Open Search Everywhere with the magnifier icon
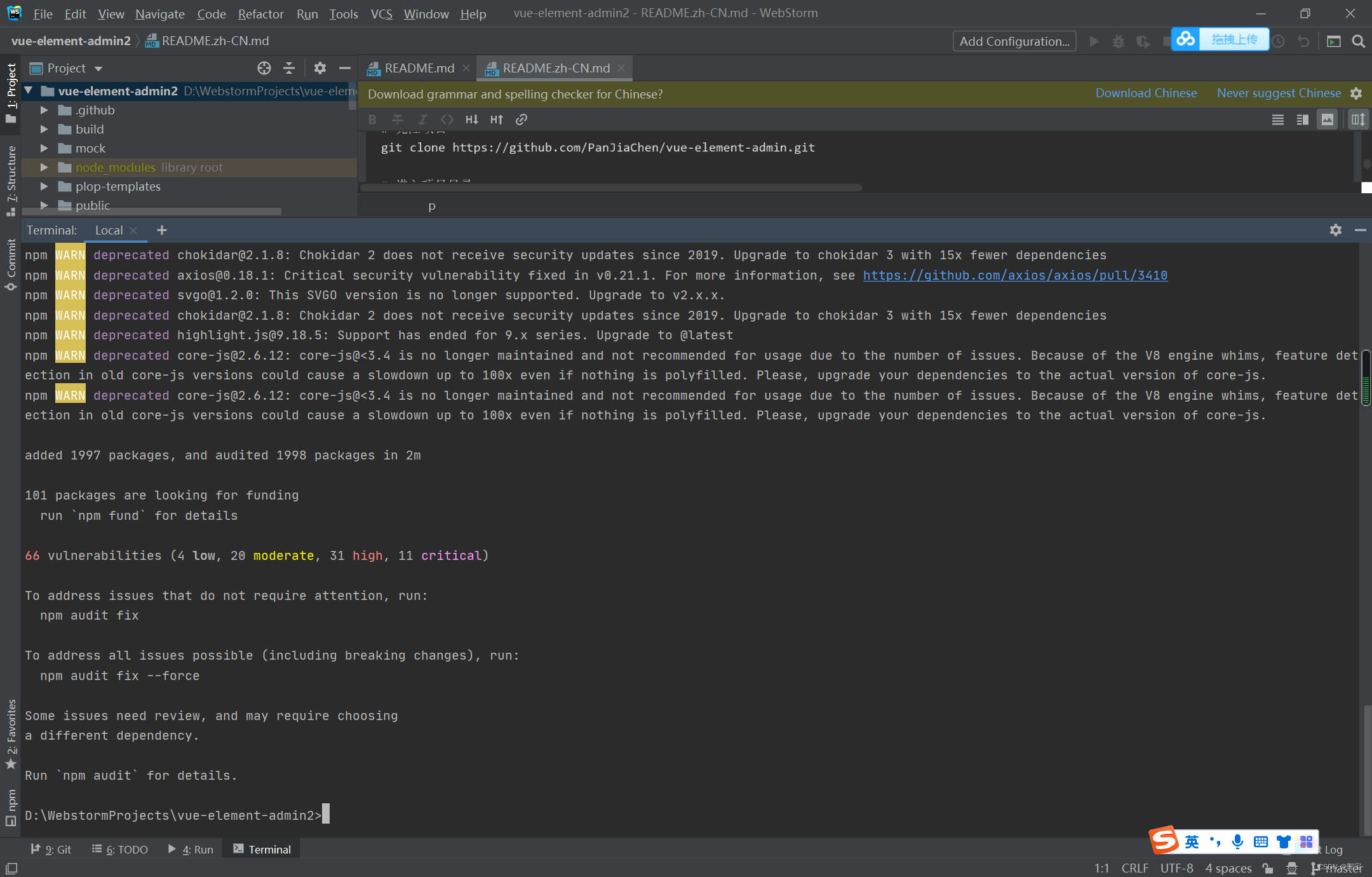The height and width of the screenshot is (877, 1372). [x=1359, y=41]
